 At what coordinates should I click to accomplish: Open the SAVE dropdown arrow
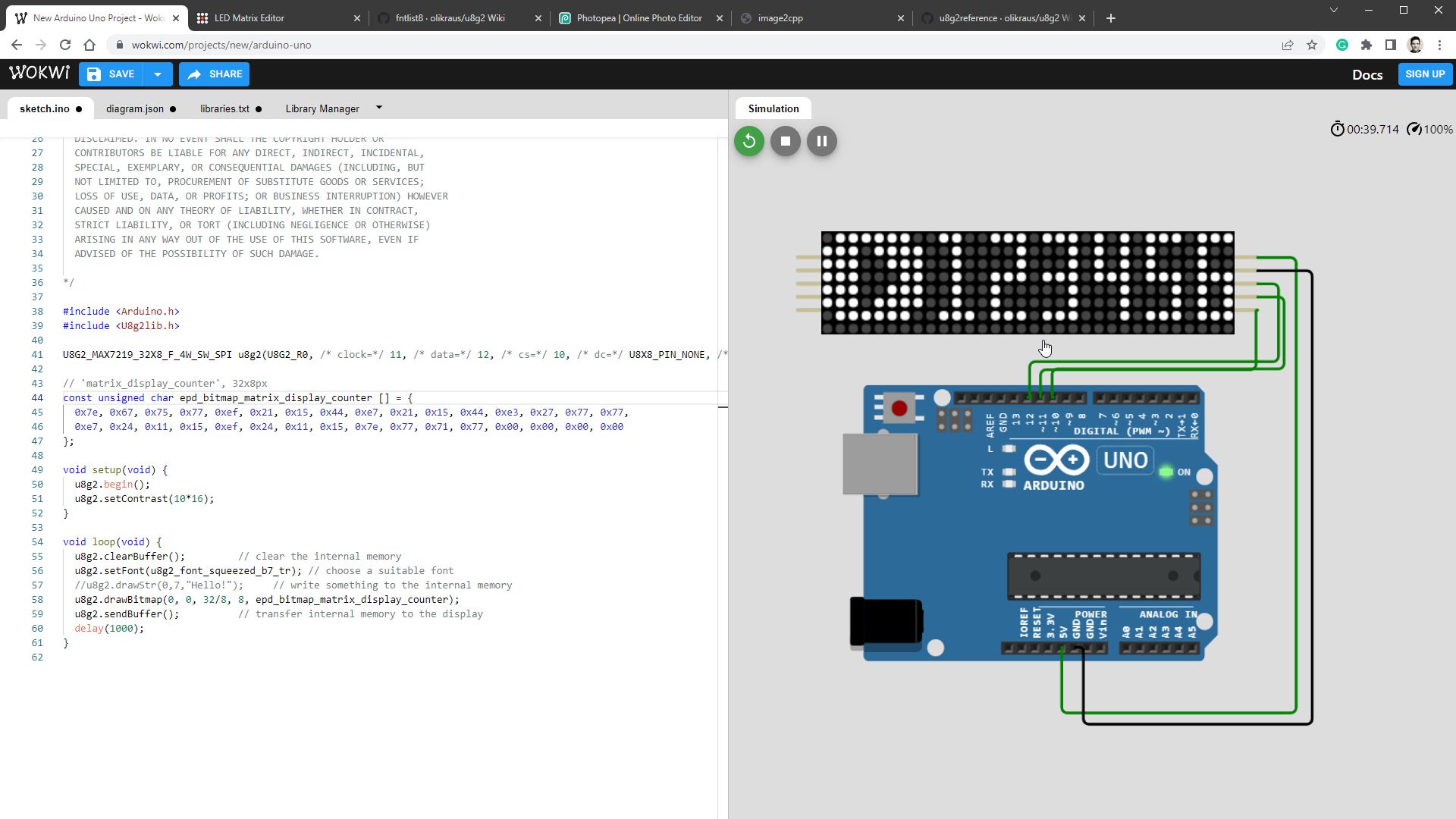[158, 74]
